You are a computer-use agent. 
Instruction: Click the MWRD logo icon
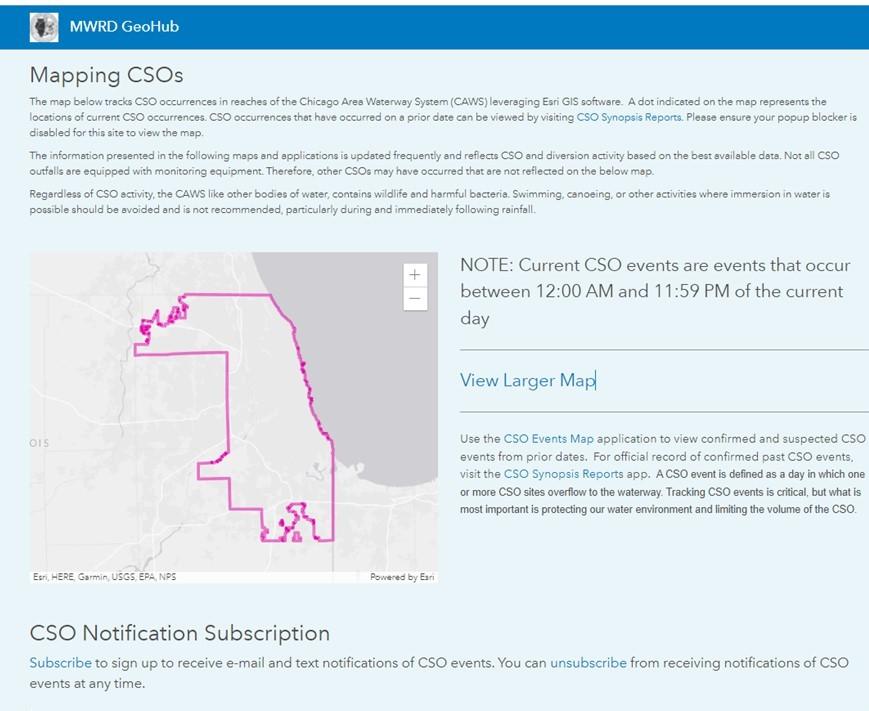pos(44,27)
